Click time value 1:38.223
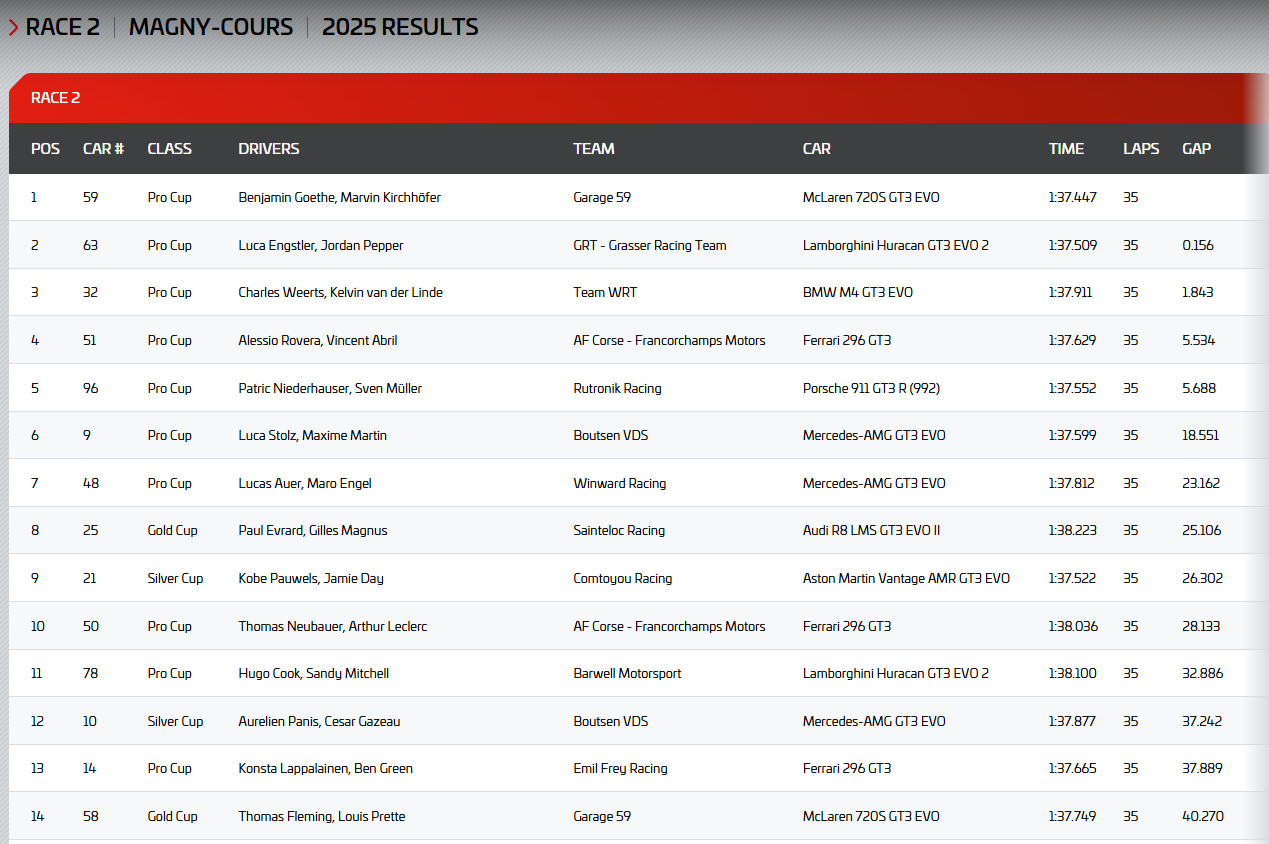The width and height of the screenshot is (1269, 844). pos(1073,531)
